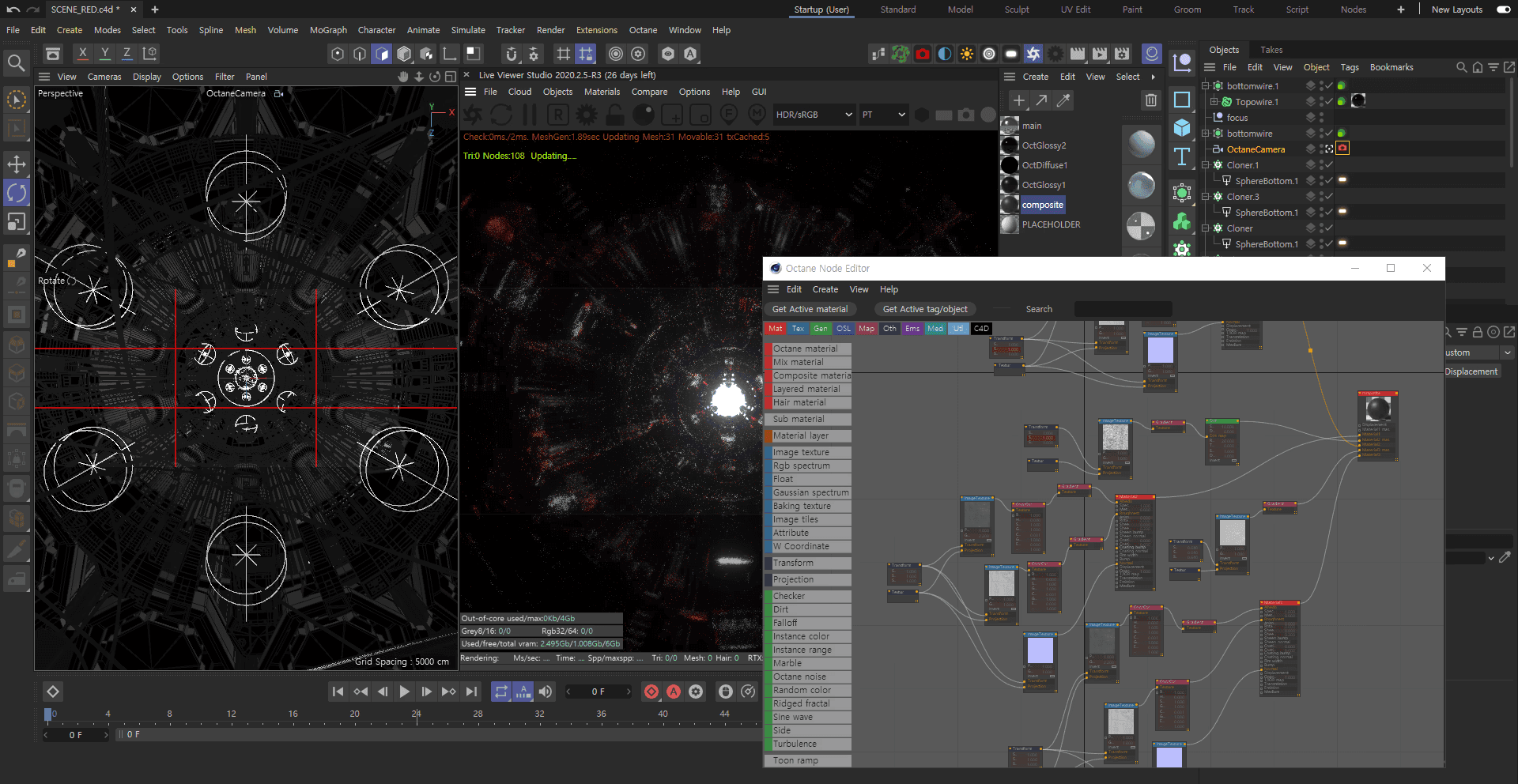Click Live Viewer pause render icon
Viewport: 1518px width, 784px height.
tap(530, 115)
